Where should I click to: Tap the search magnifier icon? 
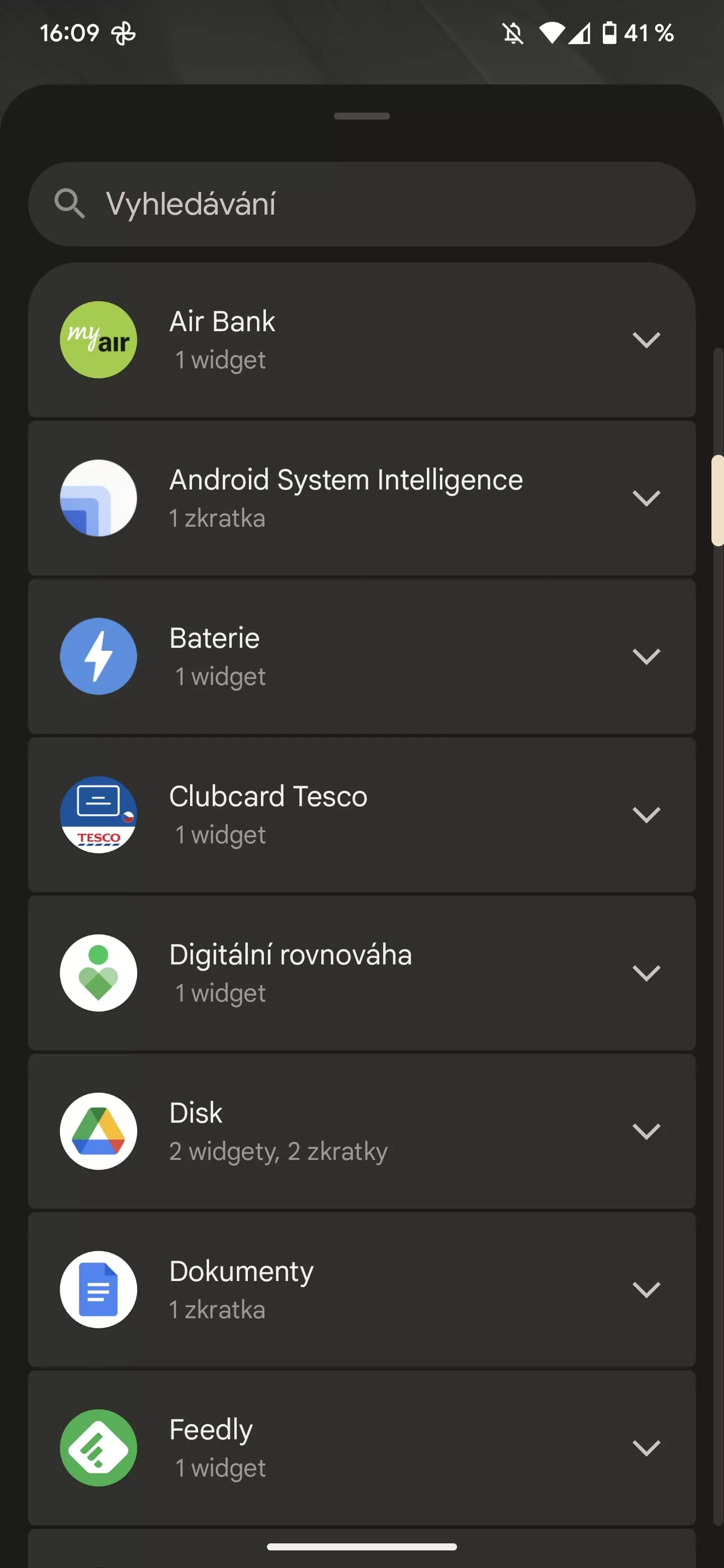69,204
